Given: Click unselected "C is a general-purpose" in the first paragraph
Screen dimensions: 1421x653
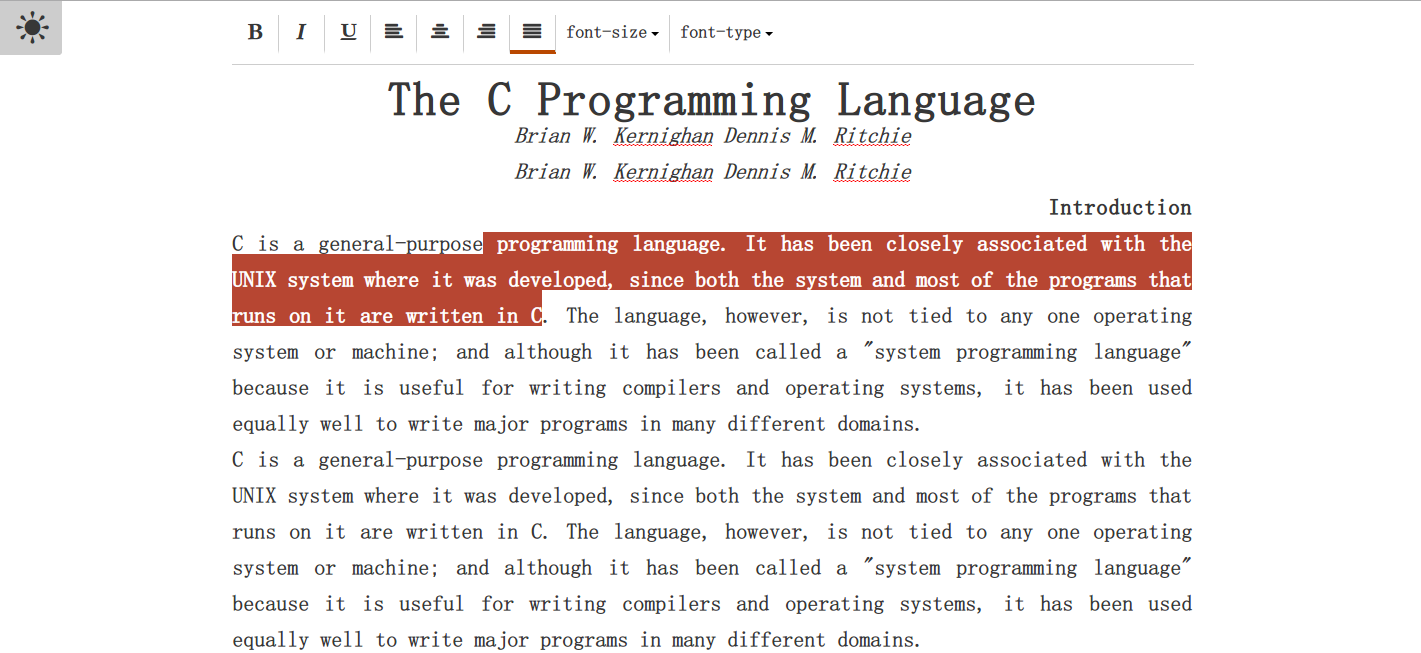Looking at the screenshot, I should (357, 244).
